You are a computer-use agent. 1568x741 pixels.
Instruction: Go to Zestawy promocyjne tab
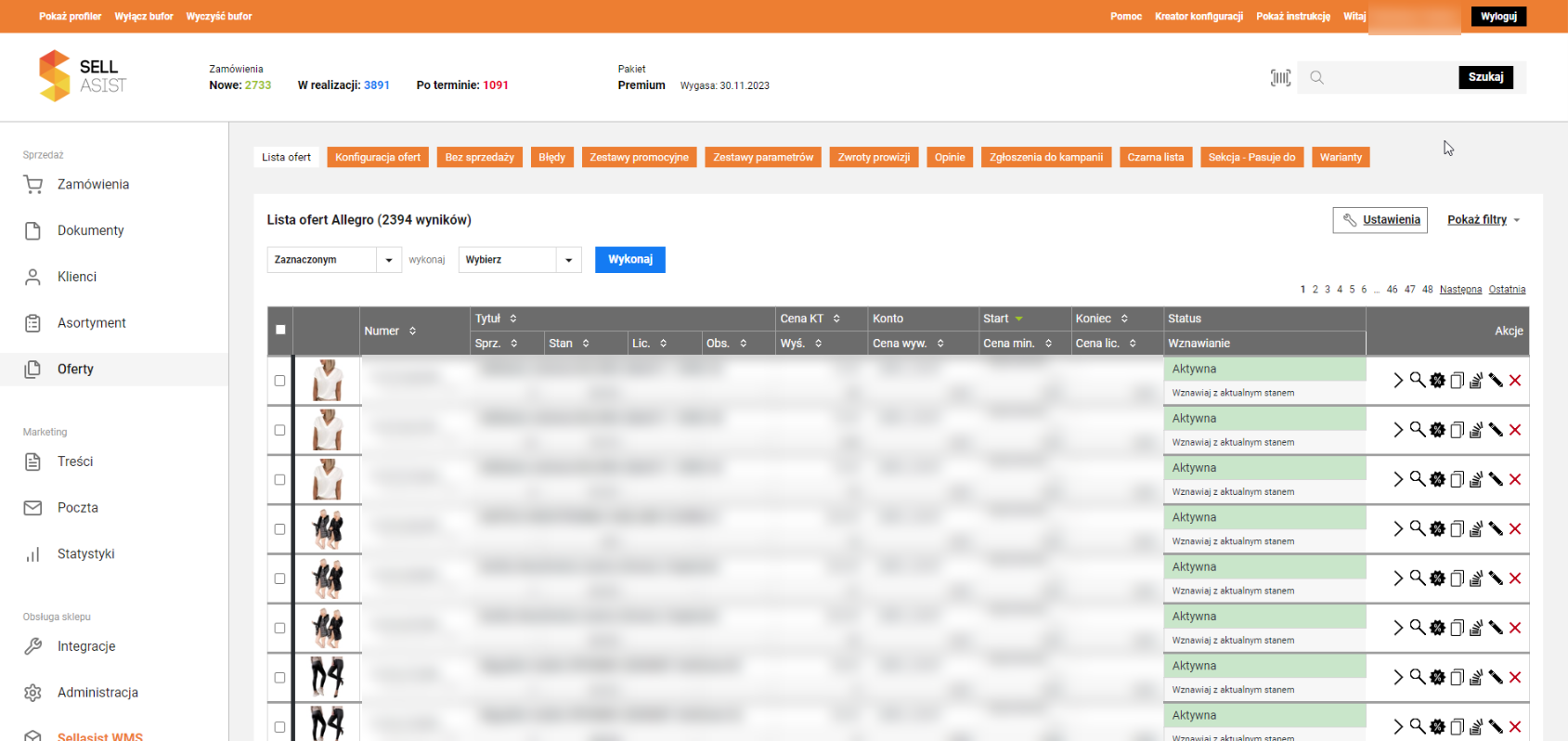[639, 157]
